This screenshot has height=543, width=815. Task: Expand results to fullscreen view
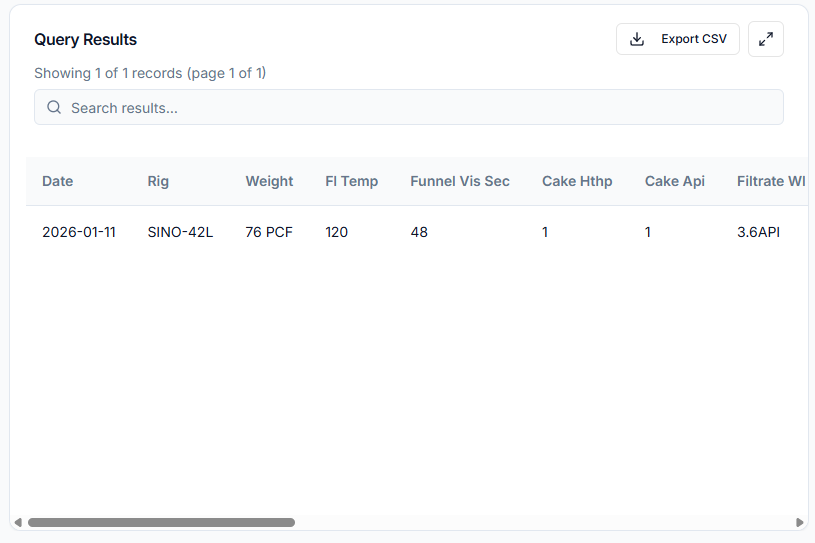click(765, 39)
